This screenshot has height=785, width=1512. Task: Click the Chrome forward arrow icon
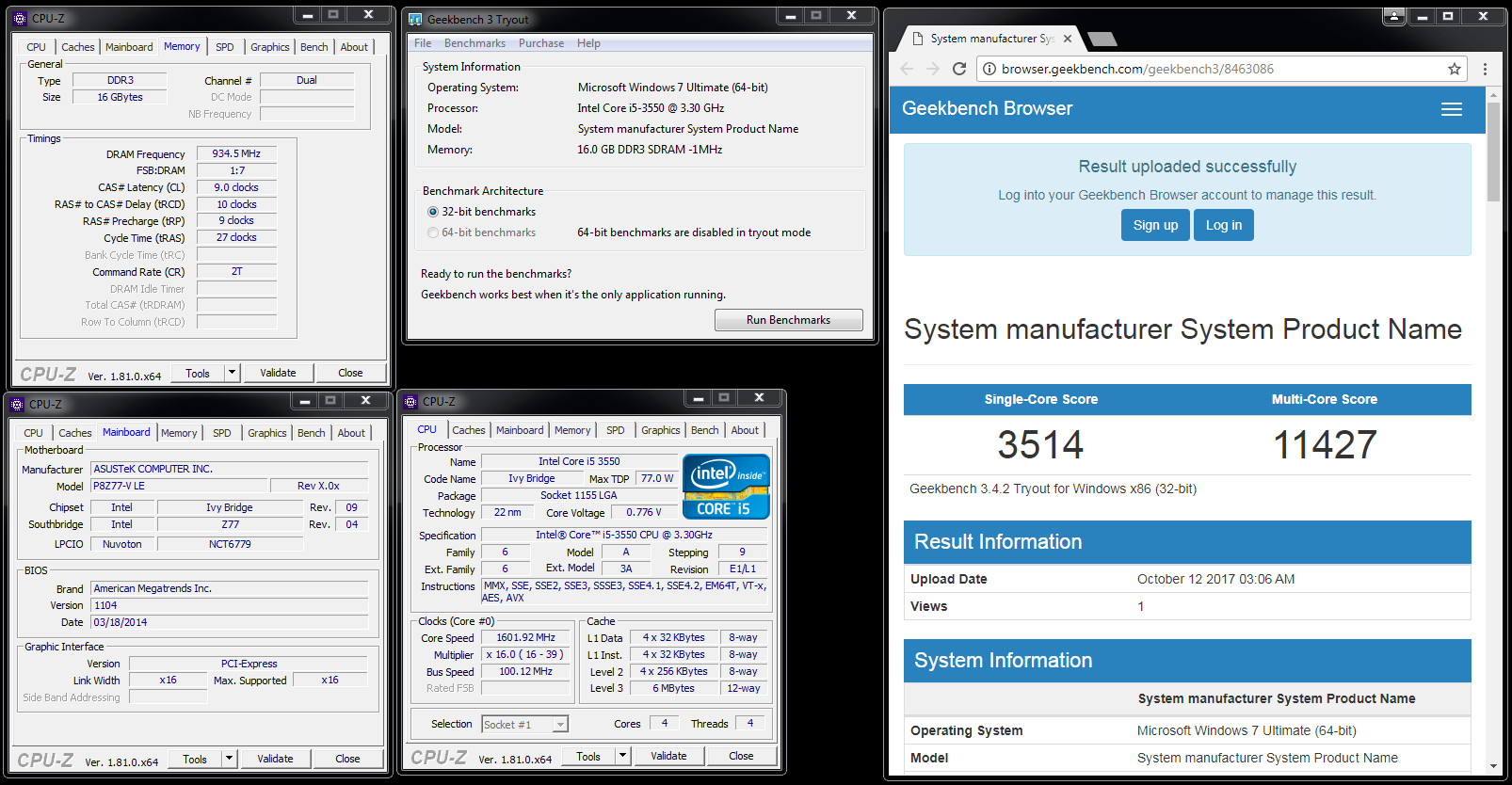click(x=933, y=69)
